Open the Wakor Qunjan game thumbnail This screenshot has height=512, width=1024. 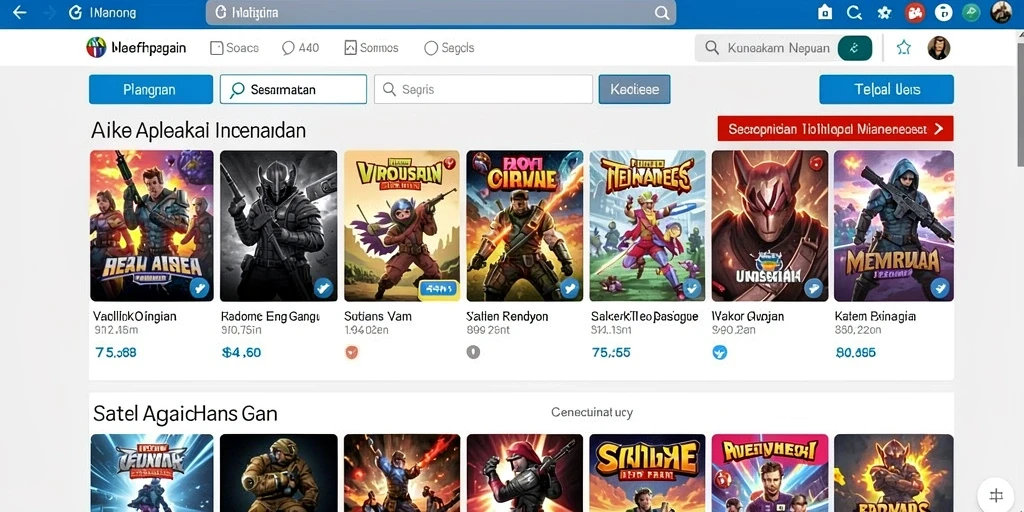[x=770, y=226]
